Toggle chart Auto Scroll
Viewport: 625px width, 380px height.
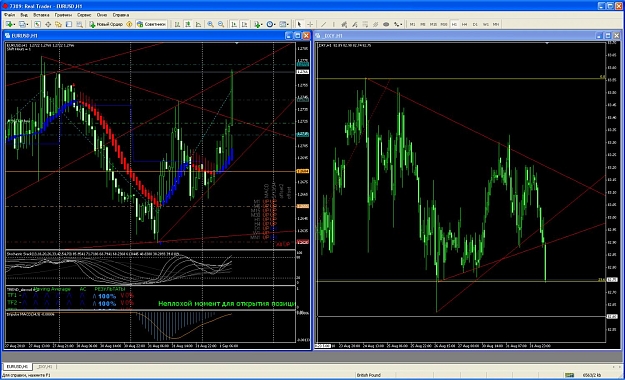pos(234,24)
